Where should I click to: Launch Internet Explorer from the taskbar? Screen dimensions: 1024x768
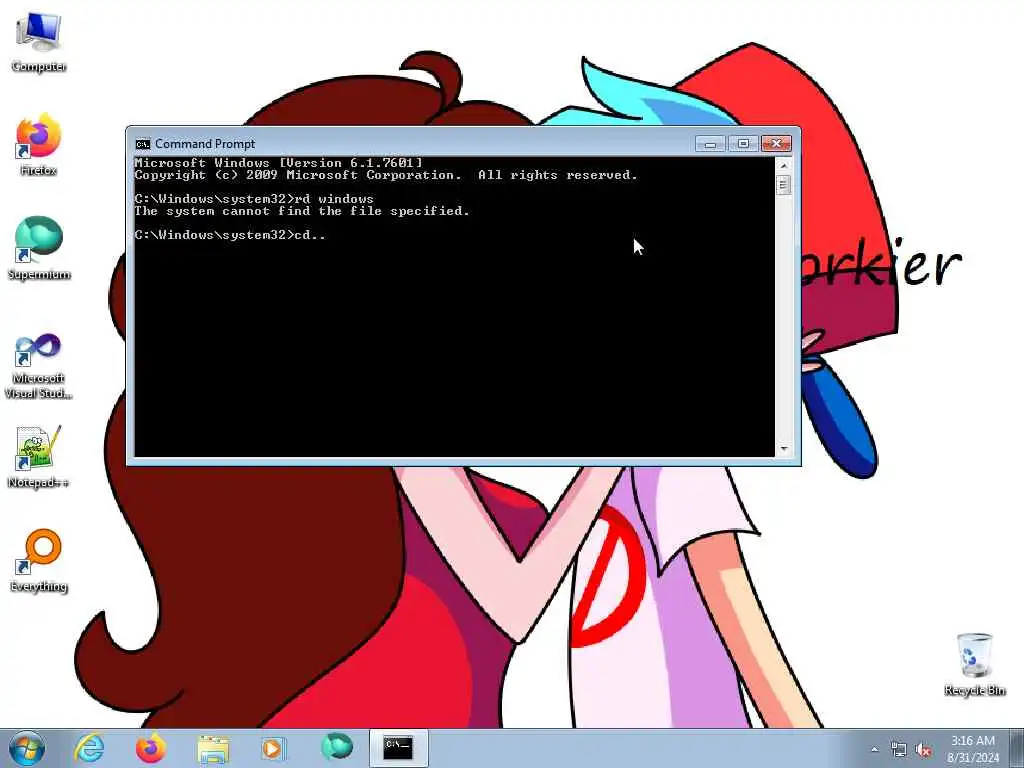(x=89, y=748)
